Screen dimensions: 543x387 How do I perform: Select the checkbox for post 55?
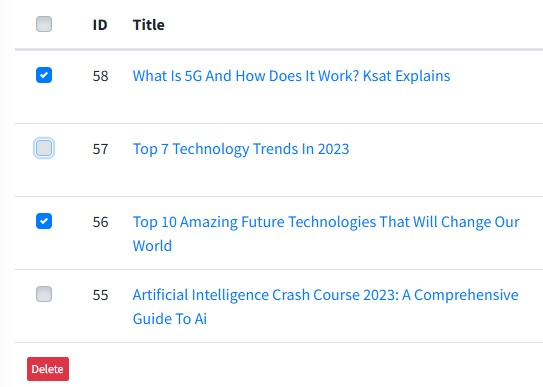[x=44, y=294]
